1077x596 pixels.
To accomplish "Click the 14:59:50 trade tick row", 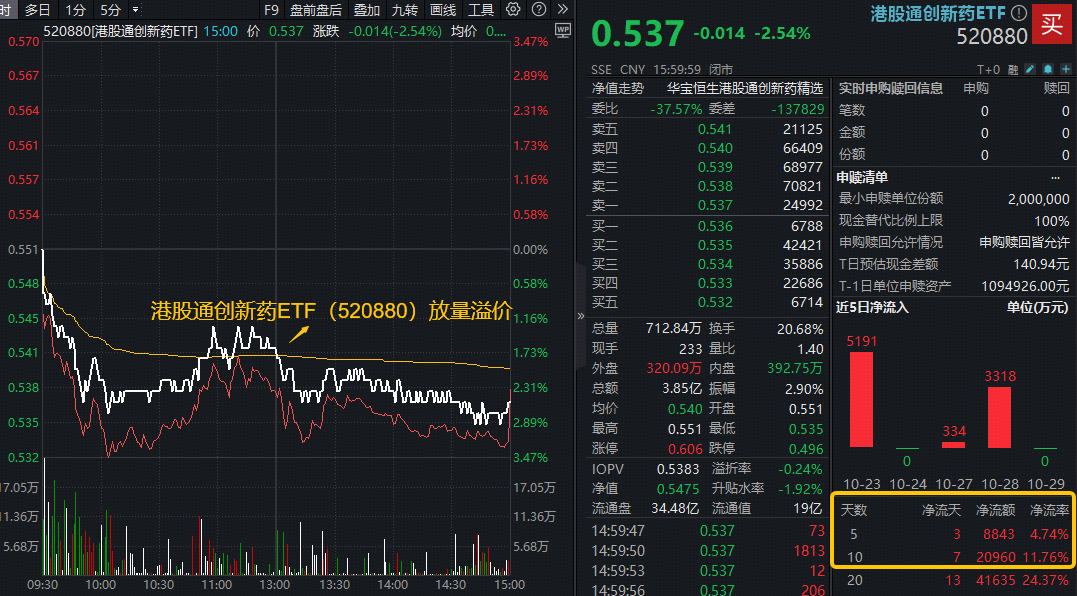I will 707,550.
